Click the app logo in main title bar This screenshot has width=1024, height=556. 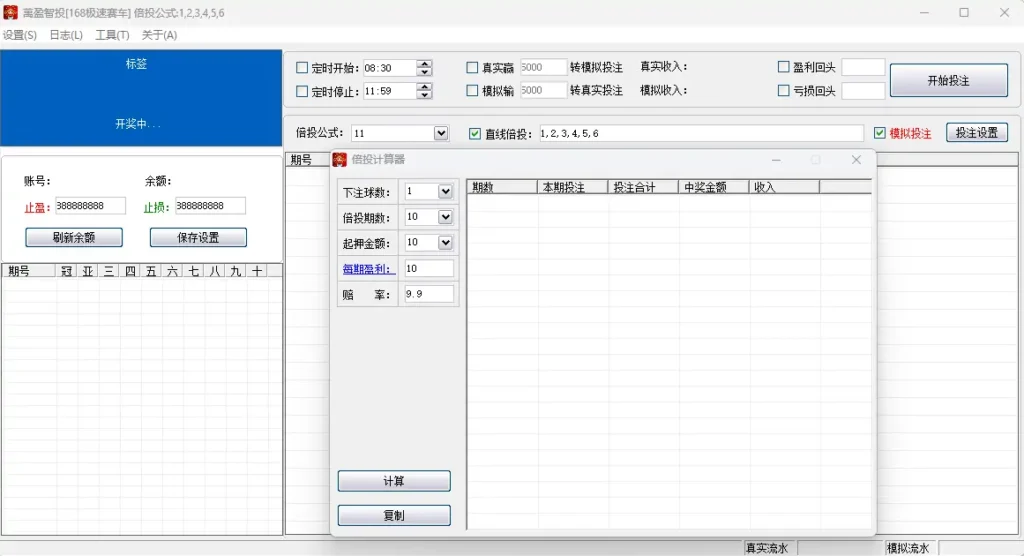[10, 12]
